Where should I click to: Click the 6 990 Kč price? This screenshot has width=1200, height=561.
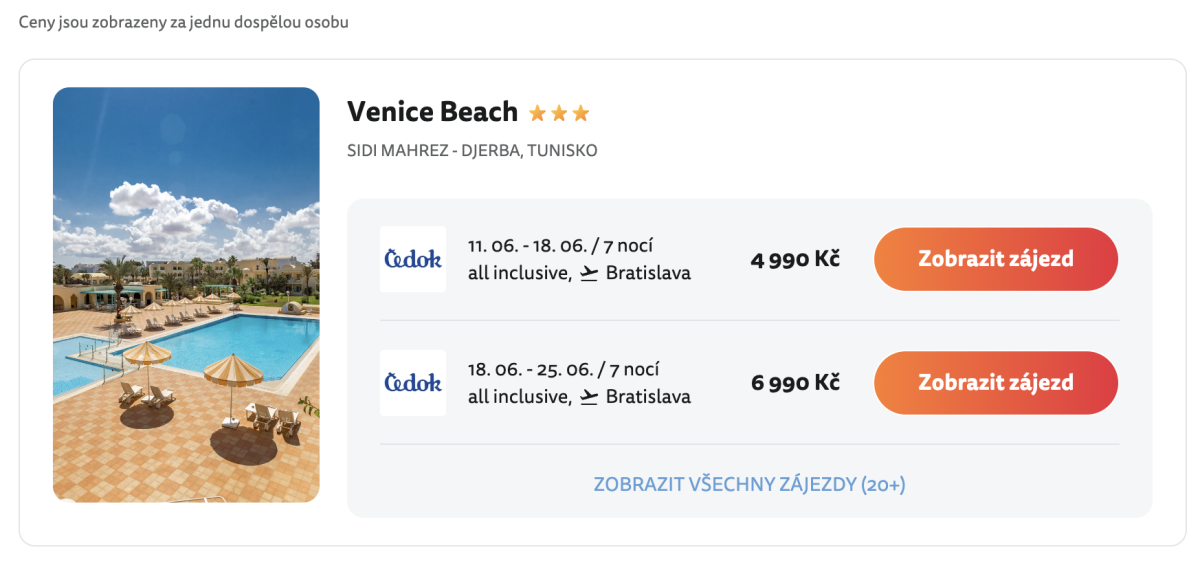coord(795,383)
